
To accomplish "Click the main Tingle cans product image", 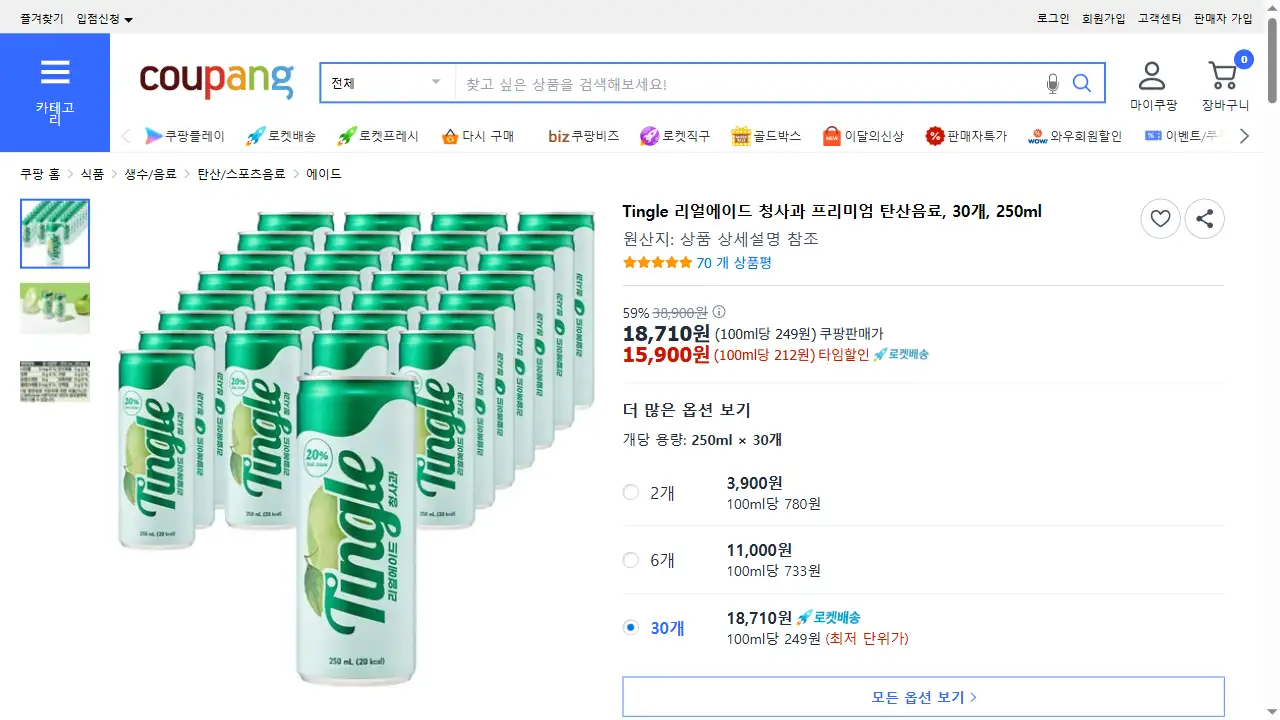I will coord(356,448).
